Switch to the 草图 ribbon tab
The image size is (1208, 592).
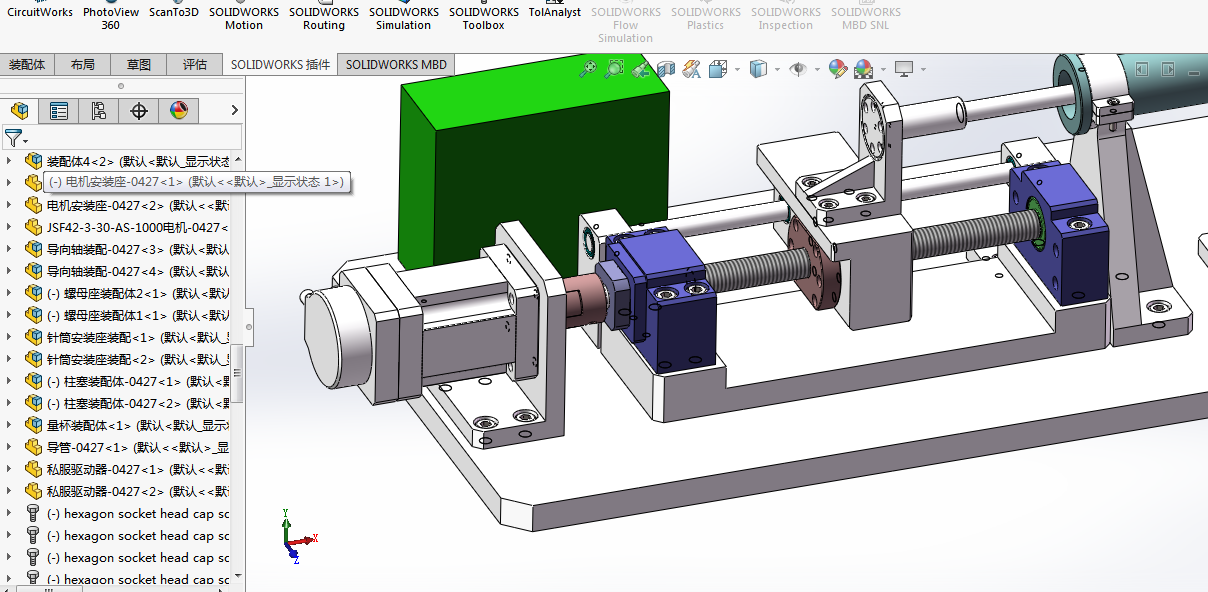tap(139, 64)
